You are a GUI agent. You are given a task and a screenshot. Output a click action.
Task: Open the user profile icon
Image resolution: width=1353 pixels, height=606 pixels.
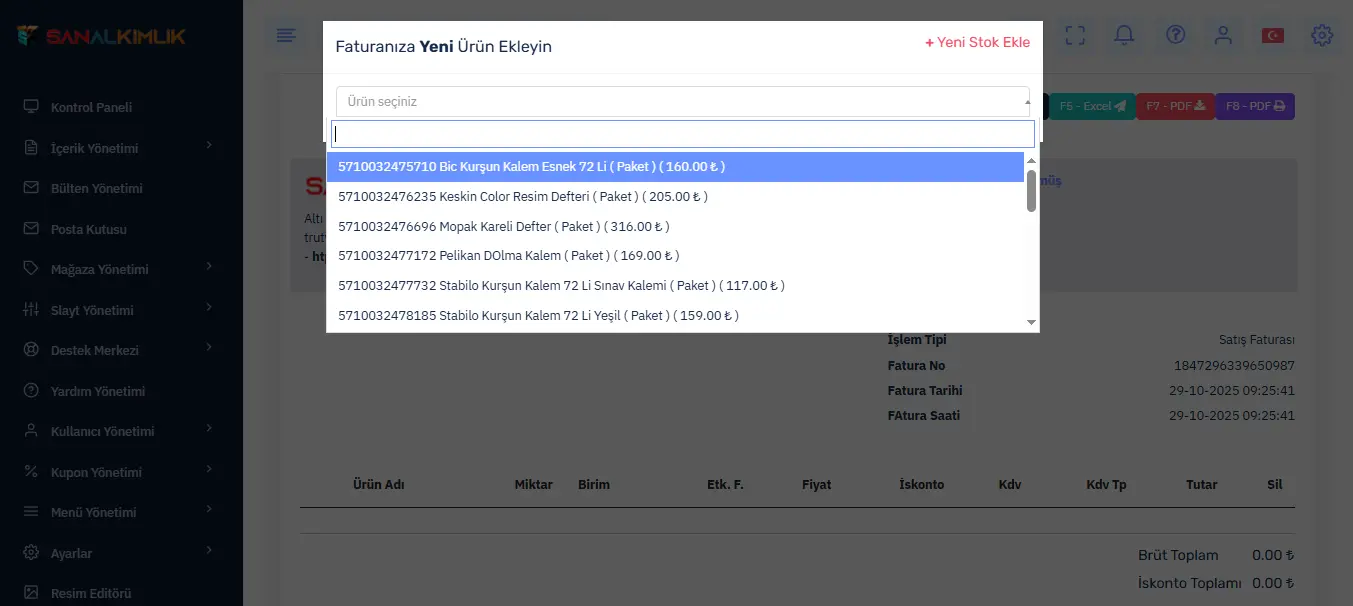click(x=1223, y=35)
